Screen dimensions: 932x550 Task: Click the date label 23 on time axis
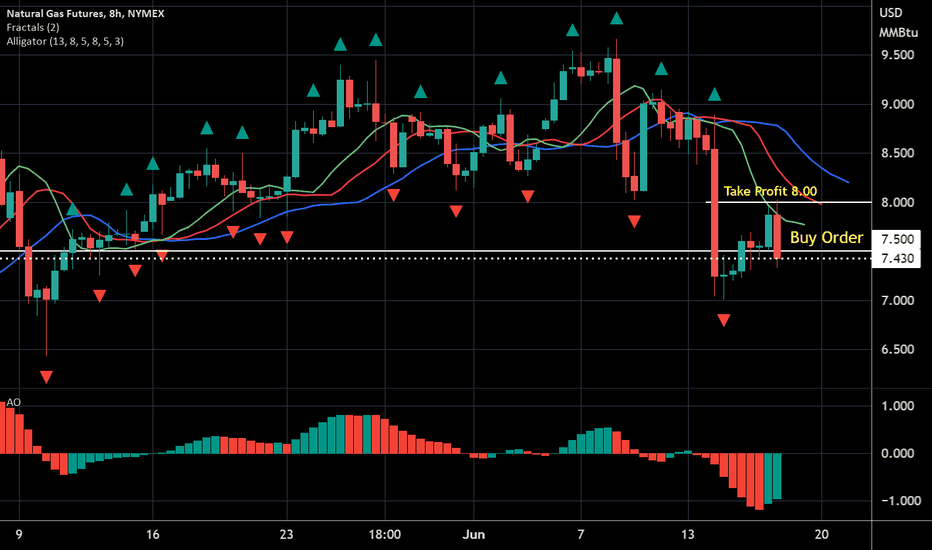[x=286, y=535]
